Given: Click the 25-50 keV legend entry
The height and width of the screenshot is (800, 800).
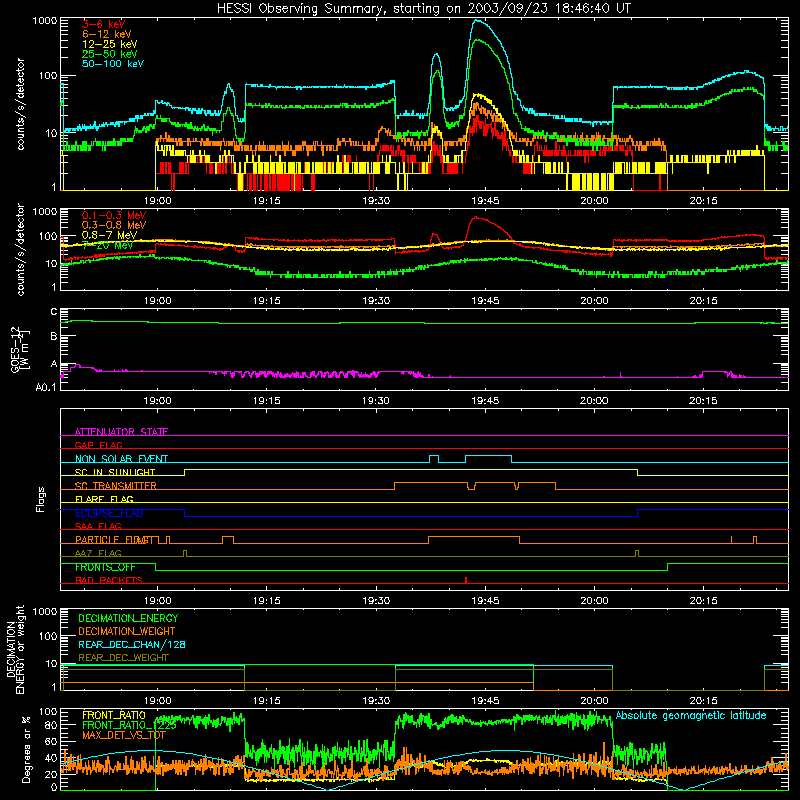Looking at the screenshot, I should (x=110, y=54).
